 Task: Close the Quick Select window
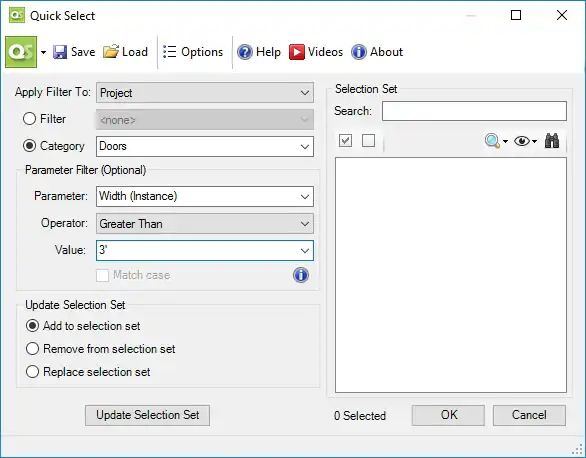tap(562, 15)
